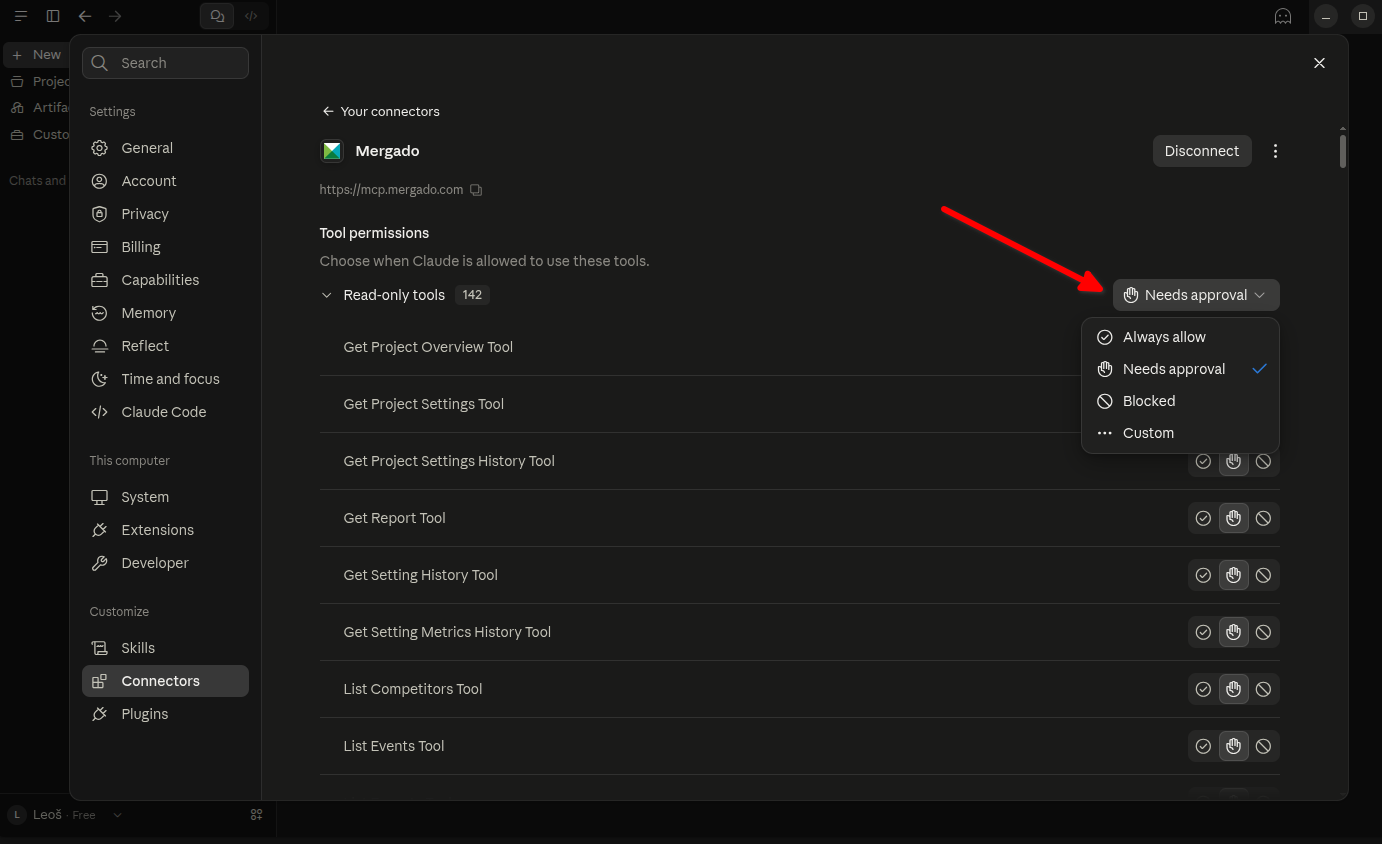The width and height of the screenshot is (1382, 844).
Task: Click the settings Search field
Action: (165, 63)
